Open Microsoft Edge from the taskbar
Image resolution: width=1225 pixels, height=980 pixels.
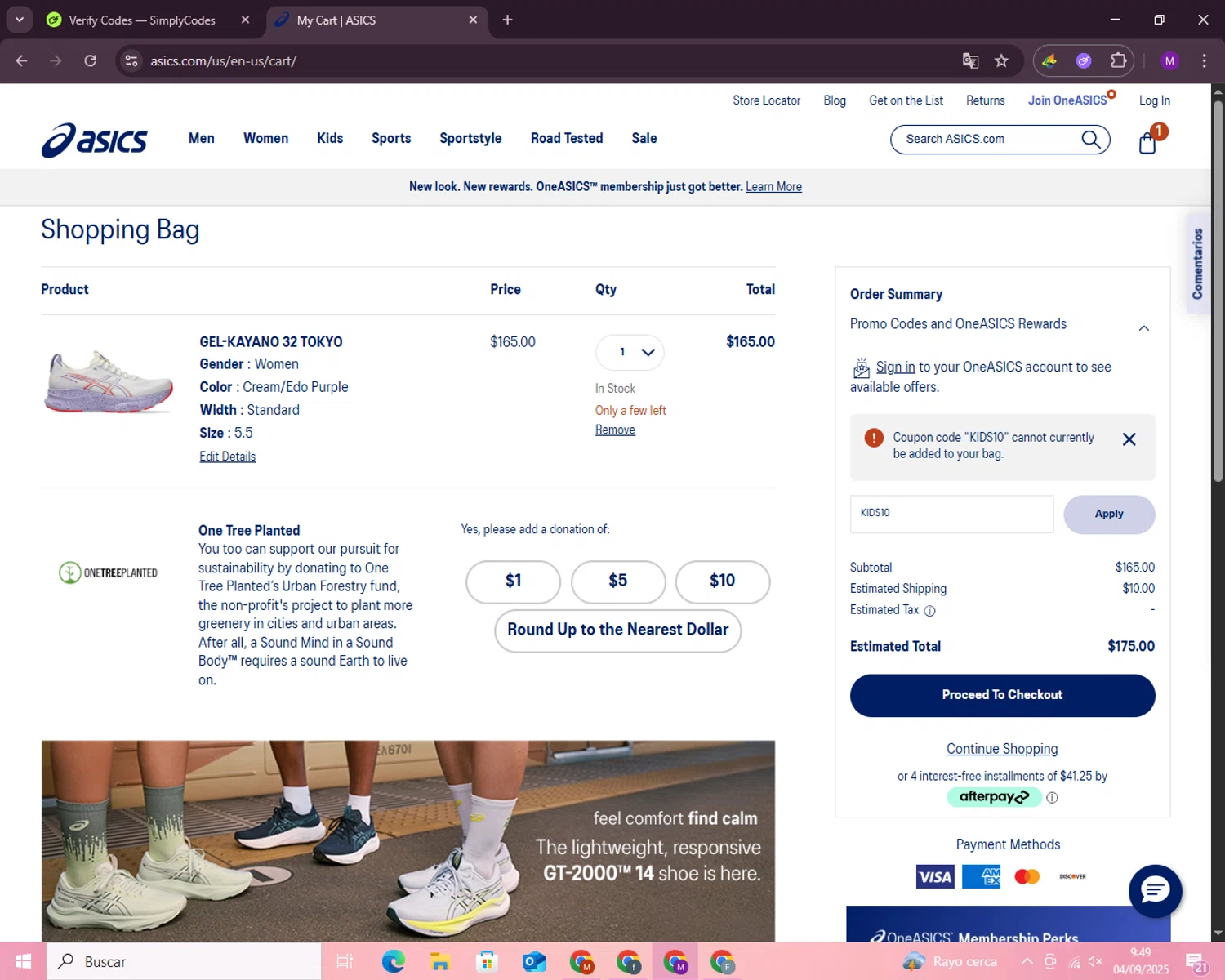[393, 961]
